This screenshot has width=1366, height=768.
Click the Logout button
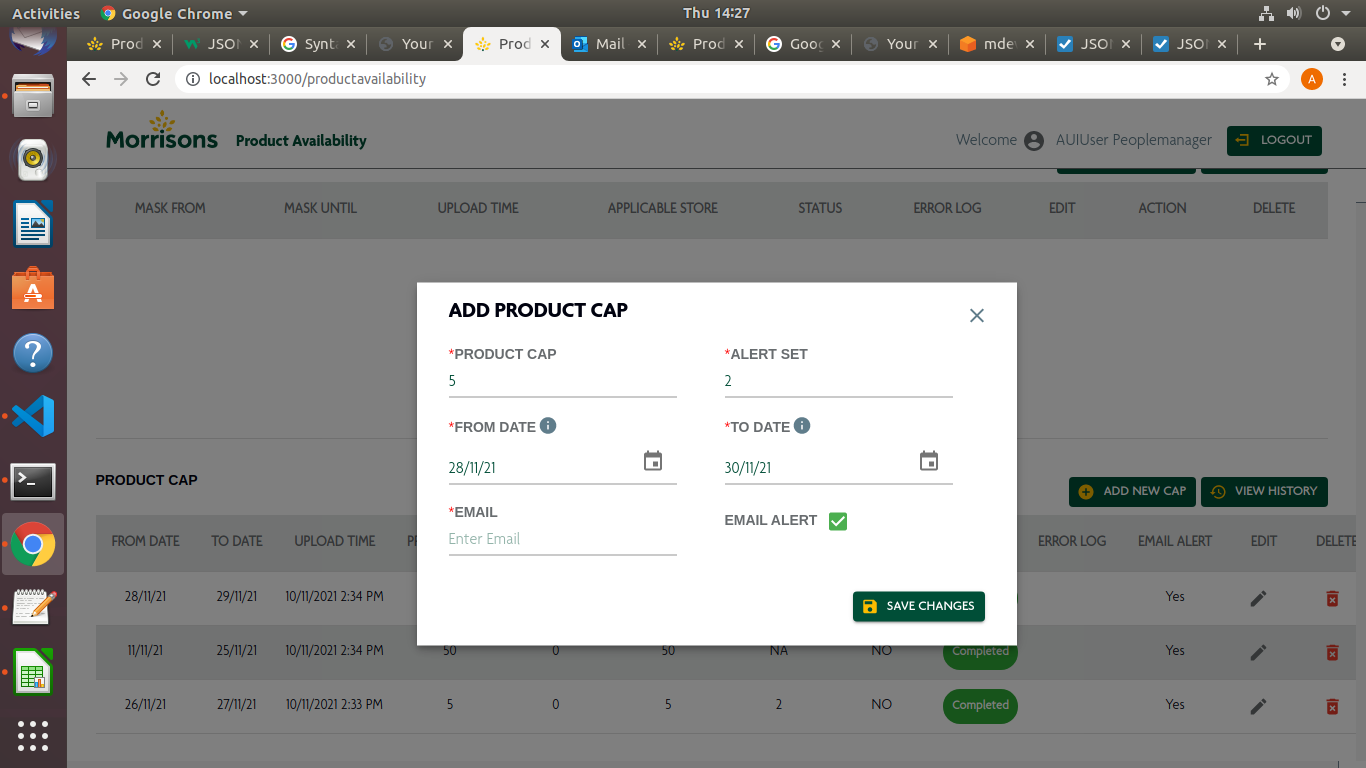pyautogui.click(x=1274, y=140)
